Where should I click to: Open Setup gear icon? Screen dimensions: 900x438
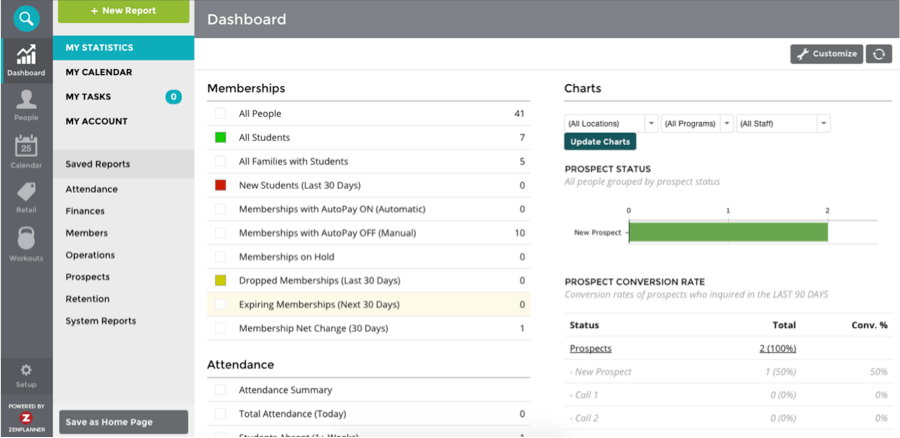point(26,374)
